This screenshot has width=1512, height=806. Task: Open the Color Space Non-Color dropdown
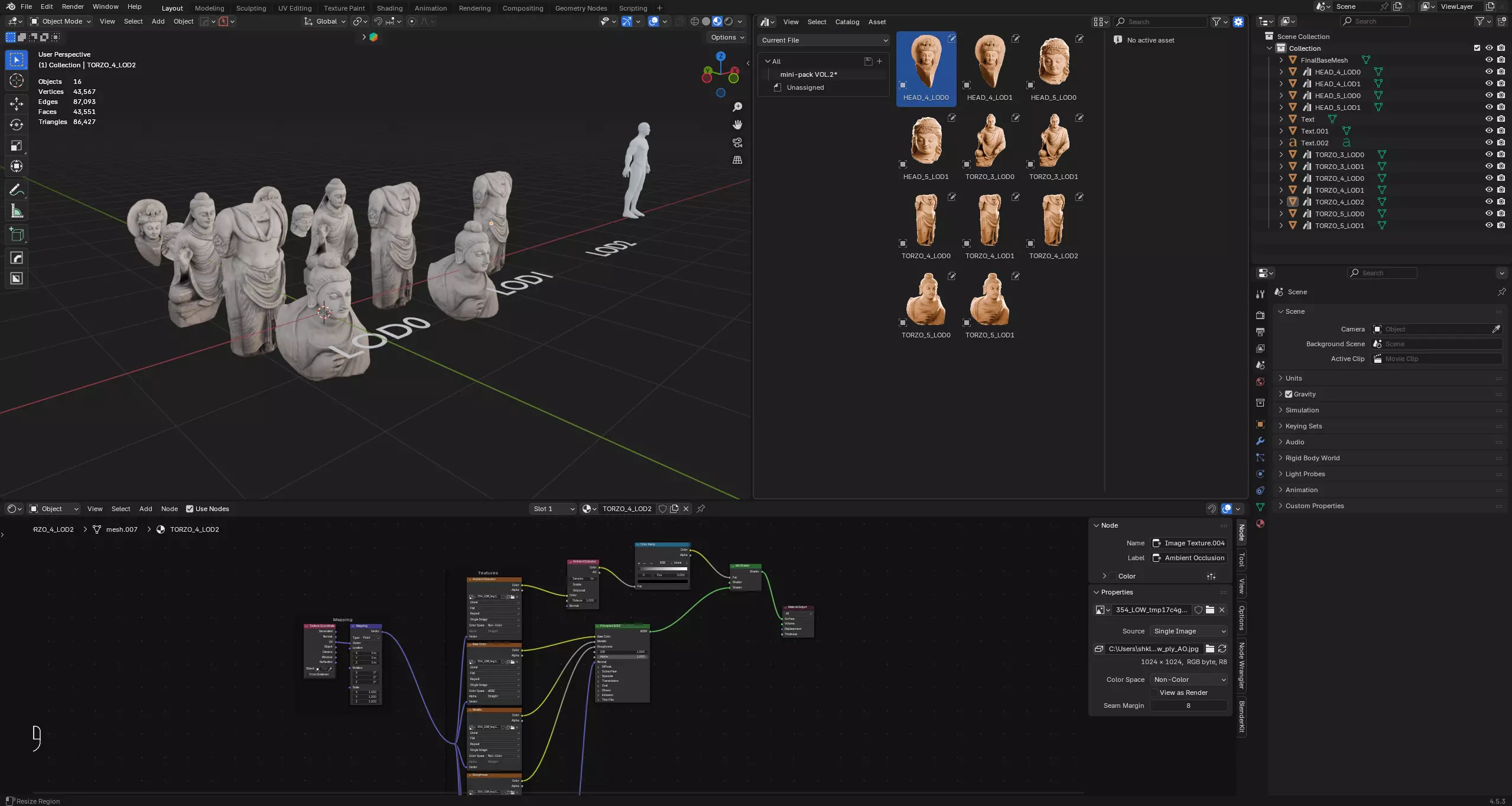tap(1189, 680)
